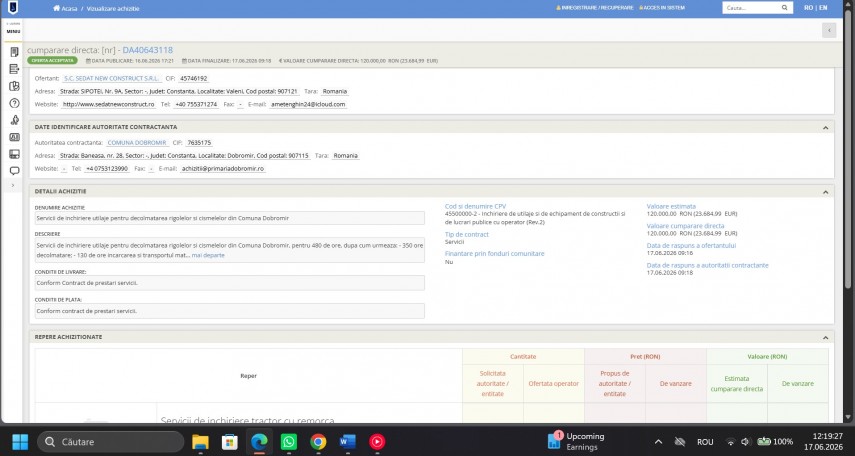The image size is (855, 456).
Task: Open Inregistrare / Recuperare link
Action: click(595, 8)
